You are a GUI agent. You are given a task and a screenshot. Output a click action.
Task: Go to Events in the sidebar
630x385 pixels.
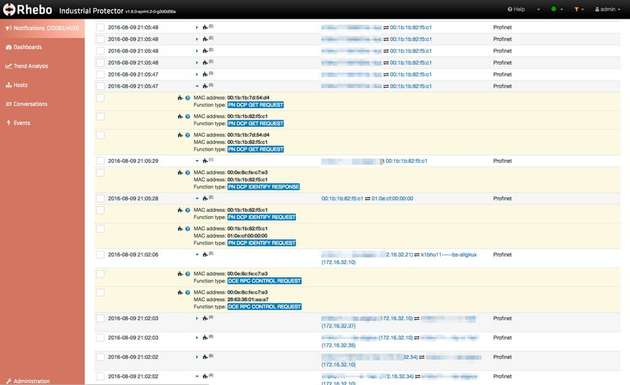click(18, 123)
